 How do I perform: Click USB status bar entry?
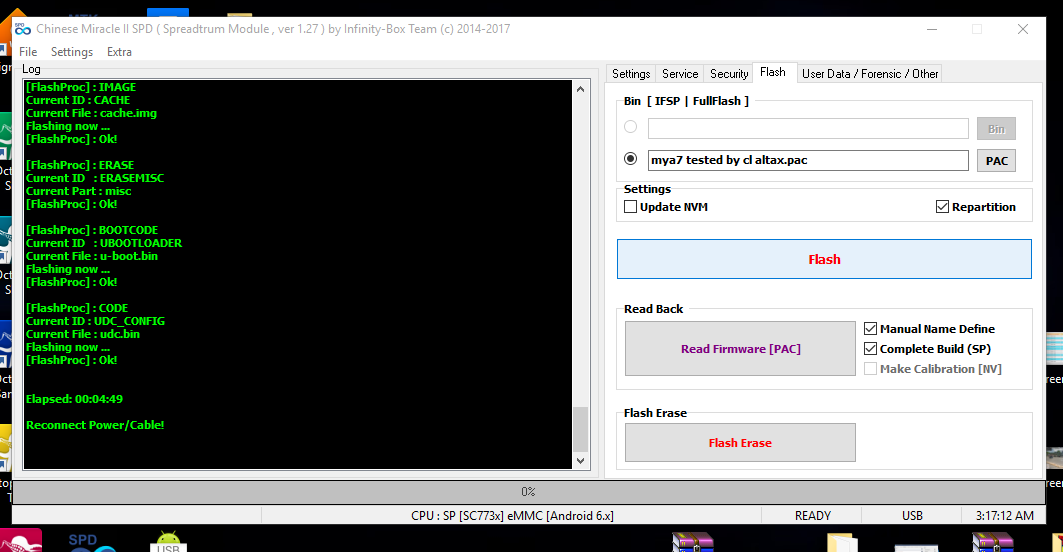[912, 515]
